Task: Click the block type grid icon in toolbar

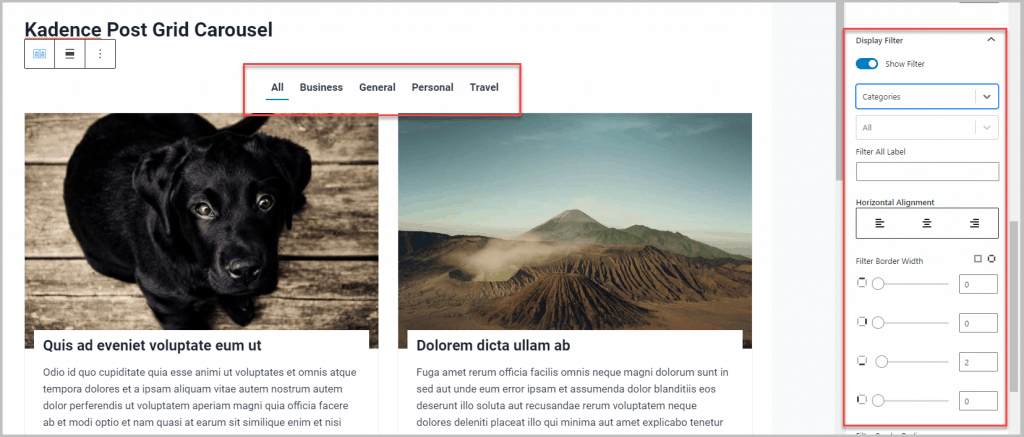Action: pyautogui.click(x=40, y=54)
